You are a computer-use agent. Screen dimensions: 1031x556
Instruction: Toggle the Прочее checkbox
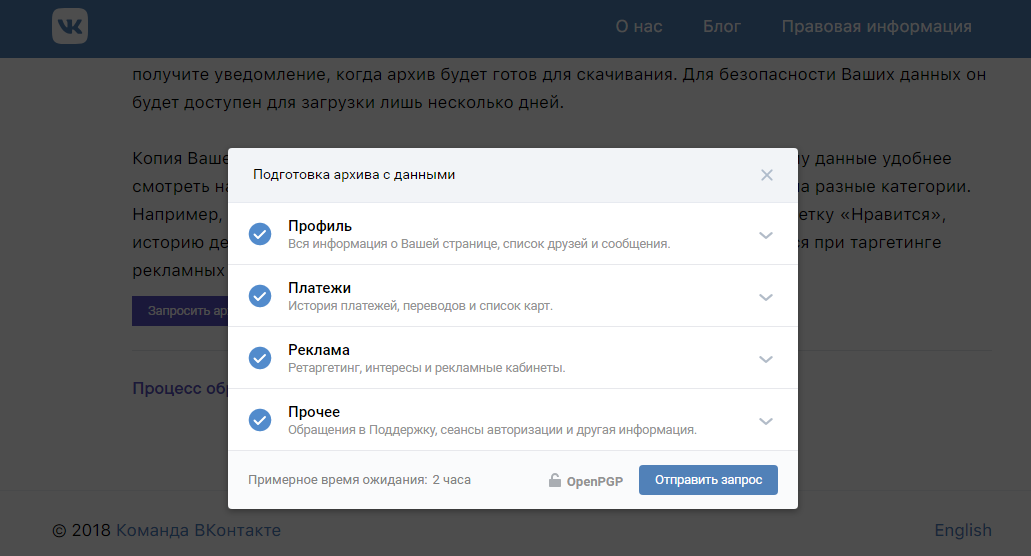(260, 420)
